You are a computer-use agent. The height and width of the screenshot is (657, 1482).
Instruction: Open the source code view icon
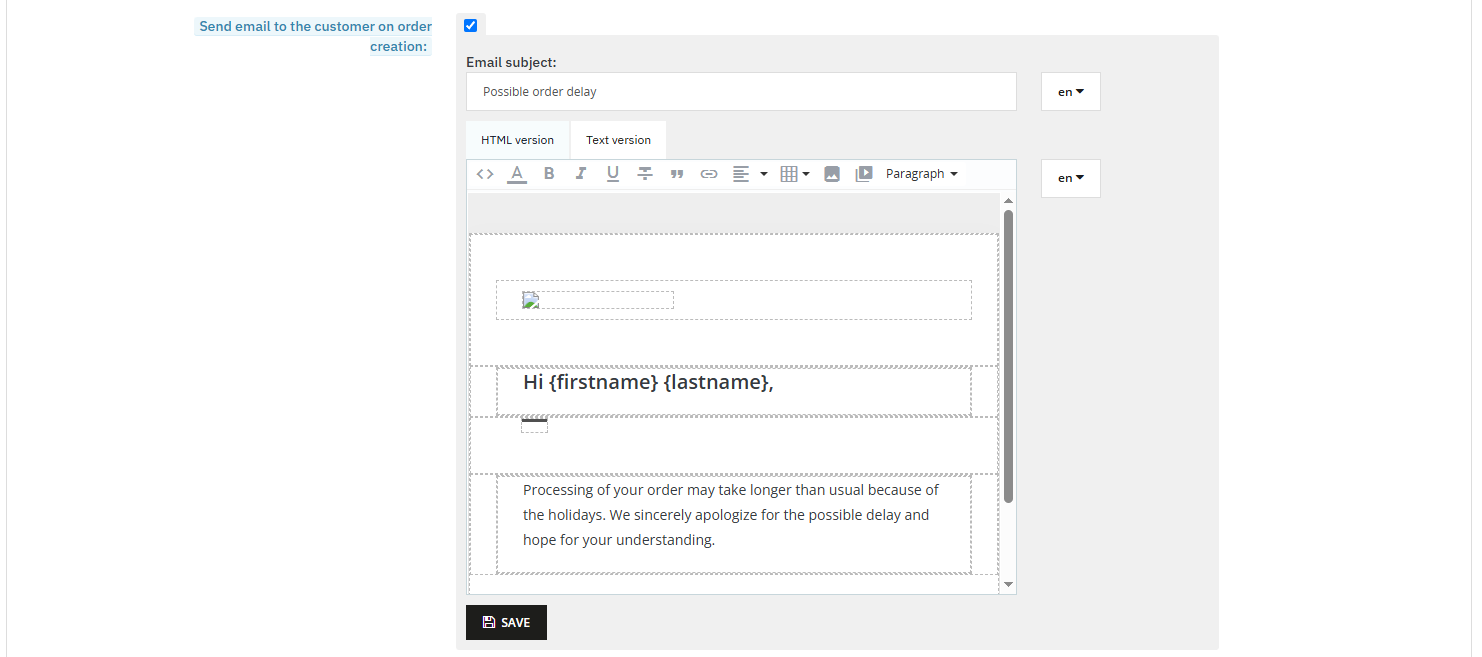click(x=485, y=174)
